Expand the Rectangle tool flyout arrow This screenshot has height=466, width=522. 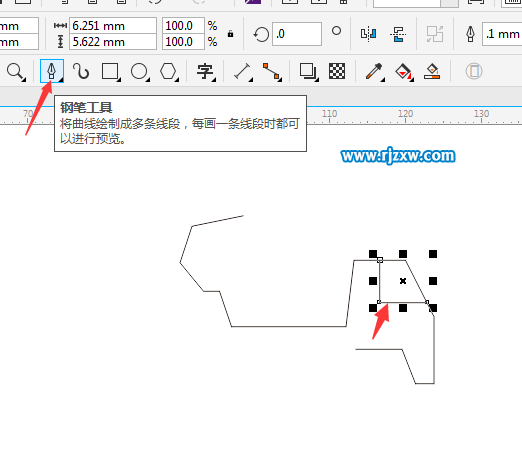pyautogui.click(x=119, y=80)
